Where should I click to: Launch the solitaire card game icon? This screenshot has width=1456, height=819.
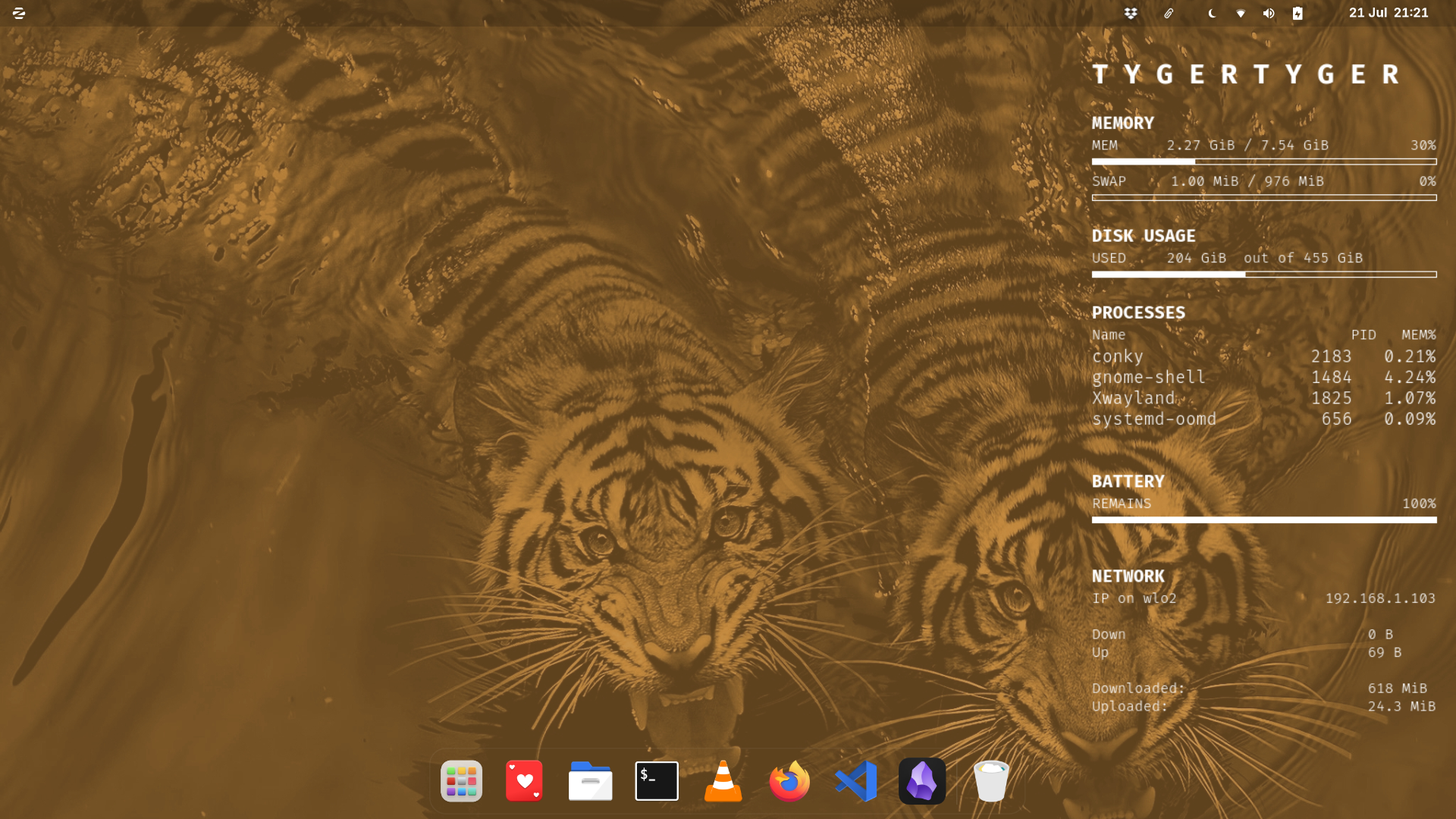click(x=525, y=781)
